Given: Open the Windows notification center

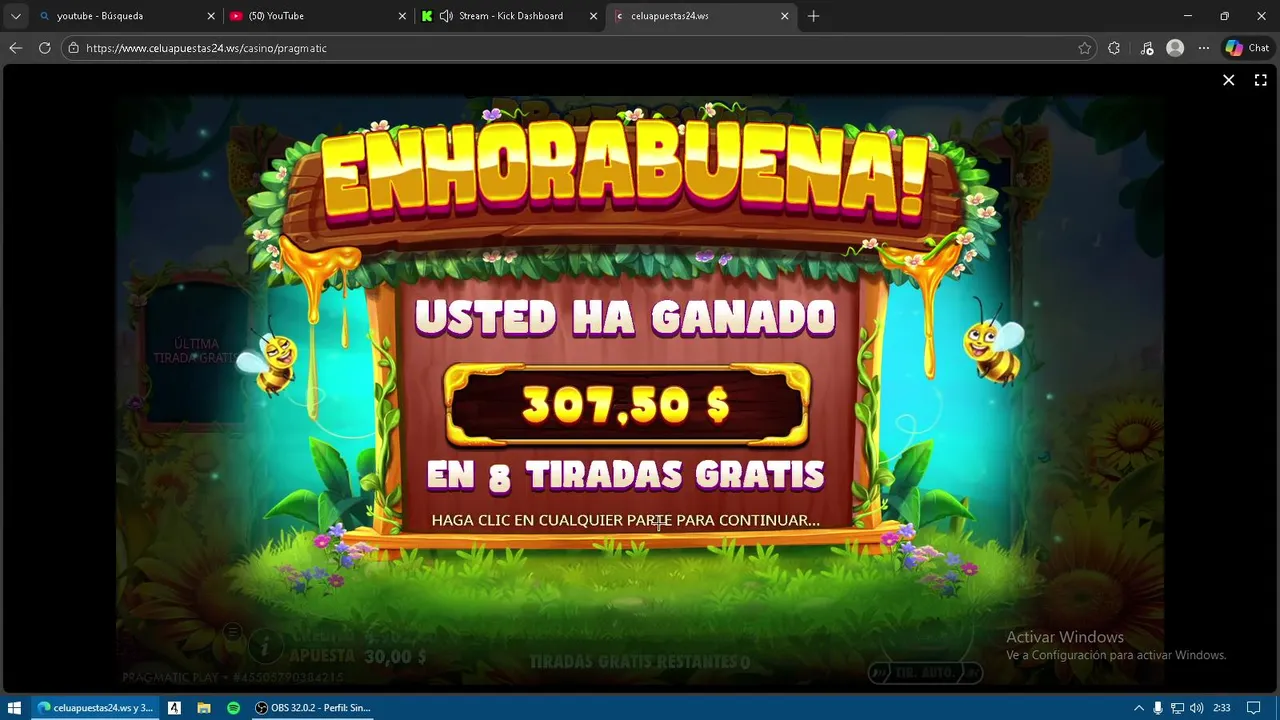Looking at the screenshot, I should point(1254,707).
